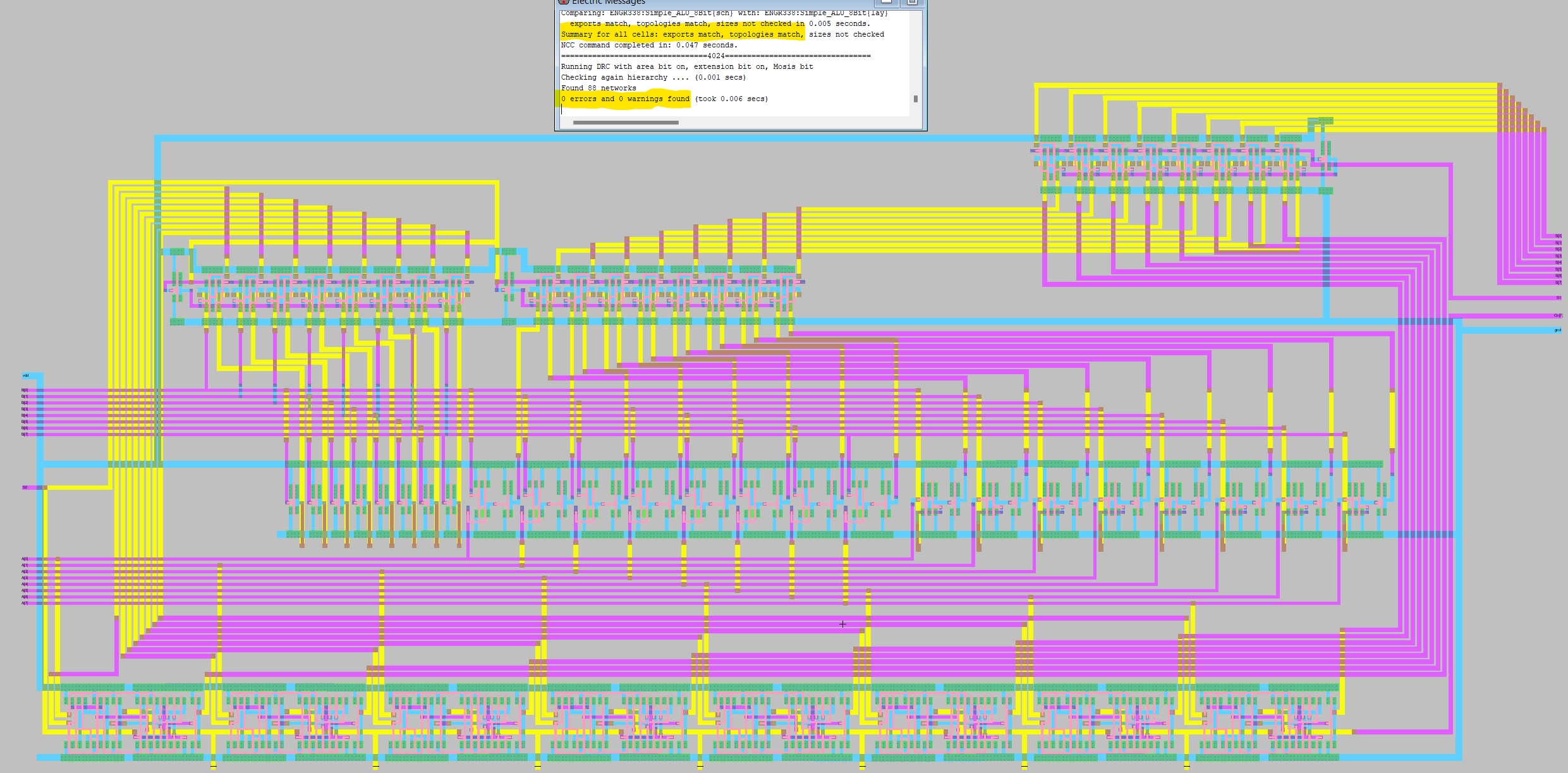Viewport: 1568px width, 773px height.
Task: Select the vdd export label
Action: coord(26,375)
